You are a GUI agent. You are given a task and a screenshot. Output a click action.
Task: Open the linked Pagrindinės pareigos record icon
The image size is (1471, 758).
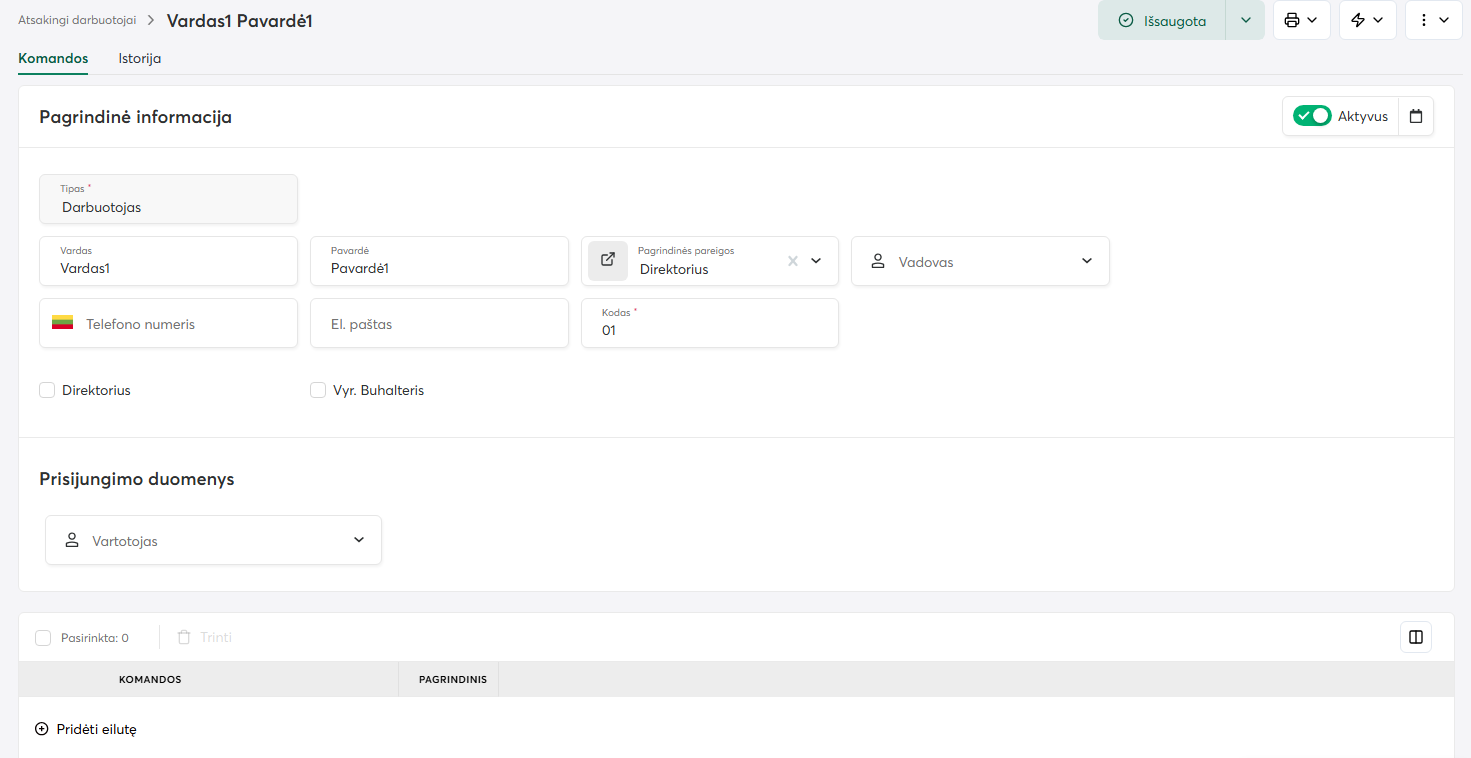[607, 260]
